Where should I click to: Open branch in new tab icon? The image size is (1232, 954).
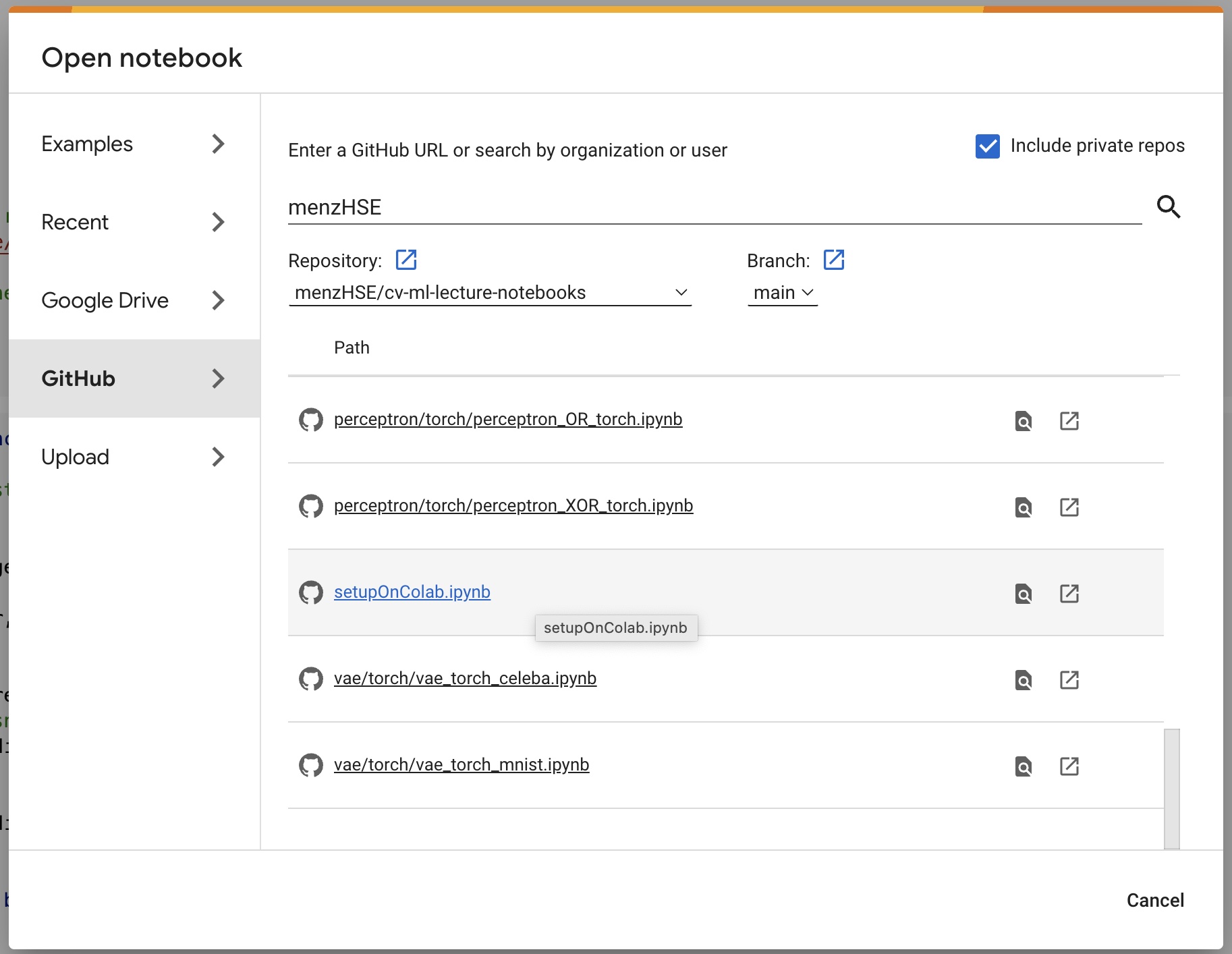(834, 260)
